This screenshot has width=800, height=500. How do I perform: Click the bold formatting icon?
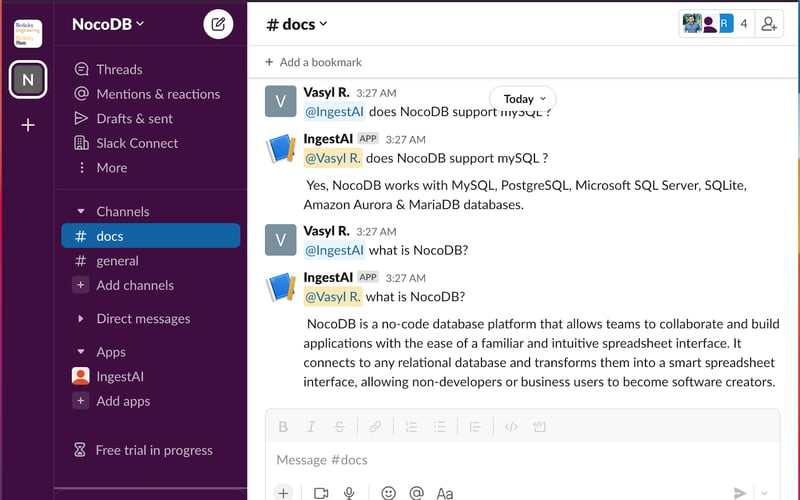(283, 427)
